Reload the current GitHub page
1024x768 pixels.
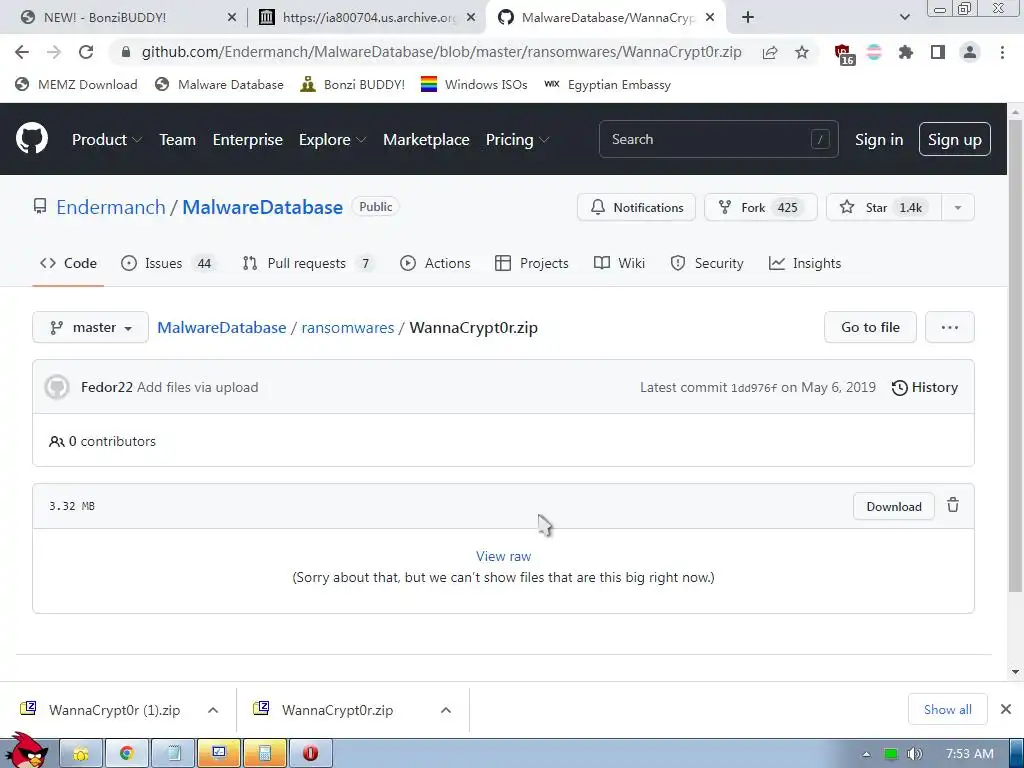tap(86, 52)
